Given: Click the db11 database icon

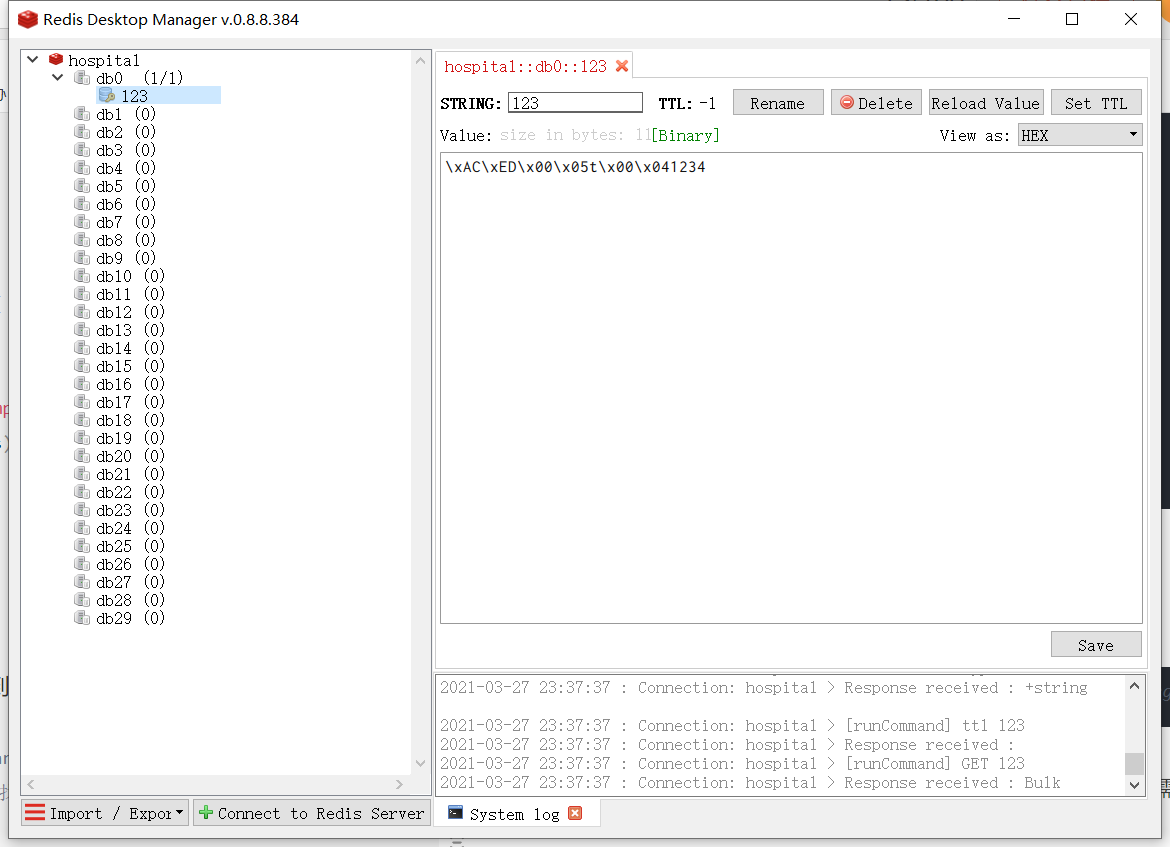Looking at the screenshot, I should (82, 294).
